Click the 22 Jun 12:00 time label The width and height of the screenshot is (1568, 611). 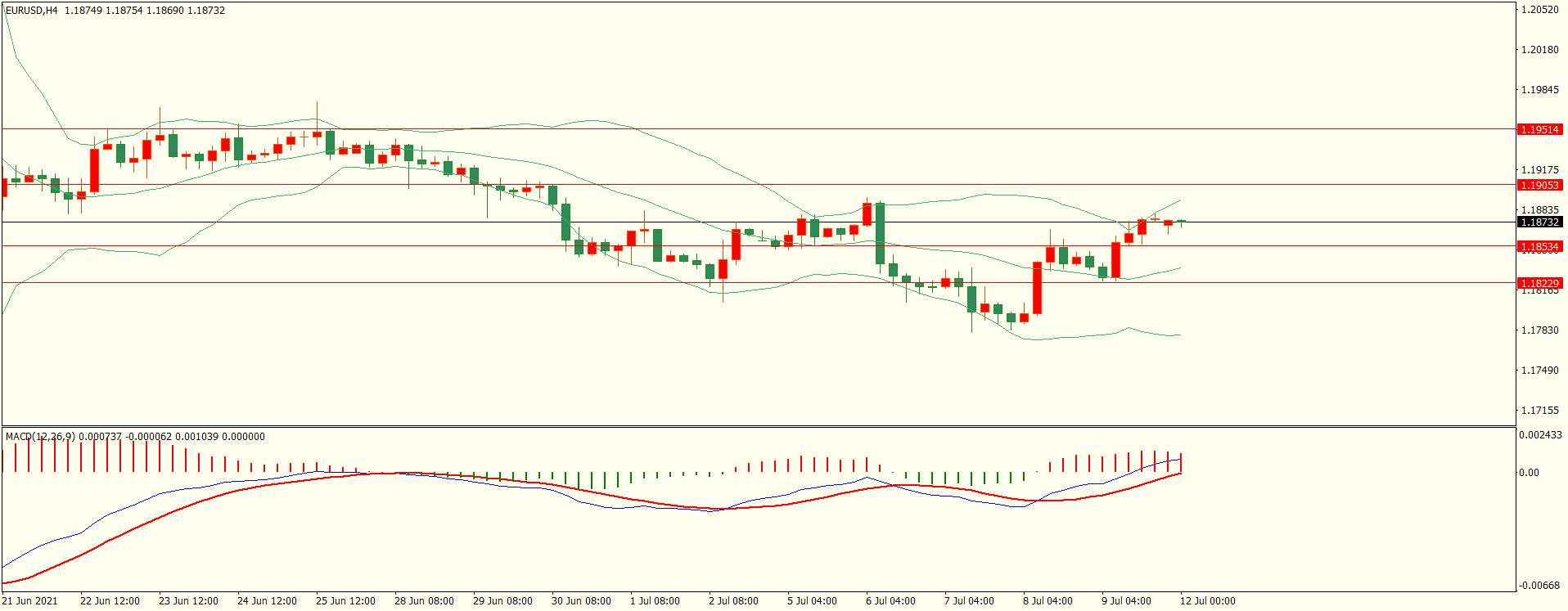click(110, 601)
